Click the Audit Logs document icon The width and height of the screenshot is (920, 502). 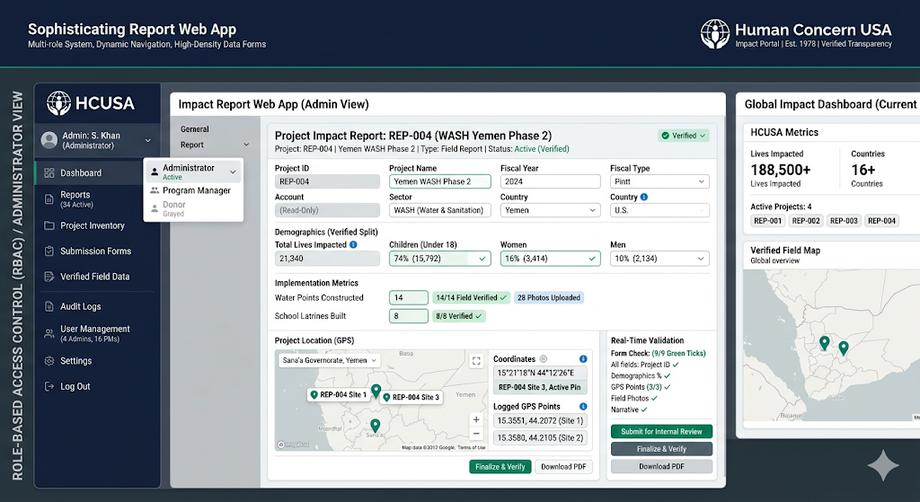tap(49, 306)
